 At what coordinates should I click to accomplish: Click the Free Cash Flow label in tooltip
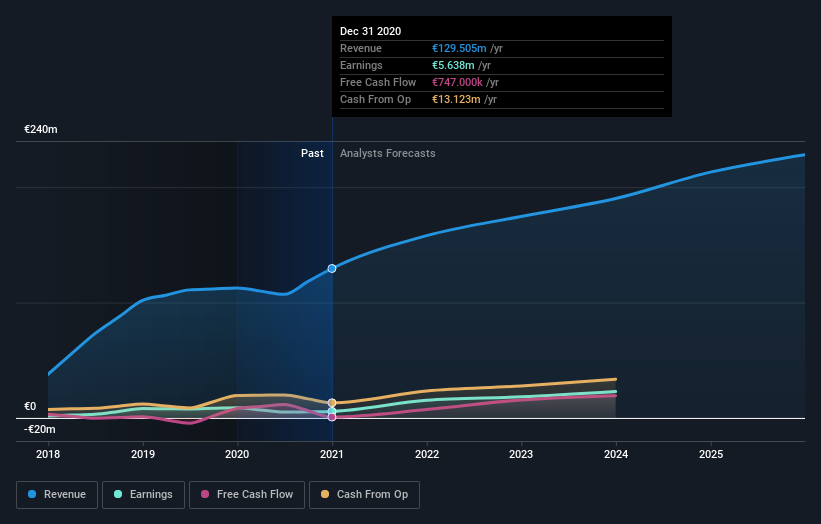click(x=378, y=82)
